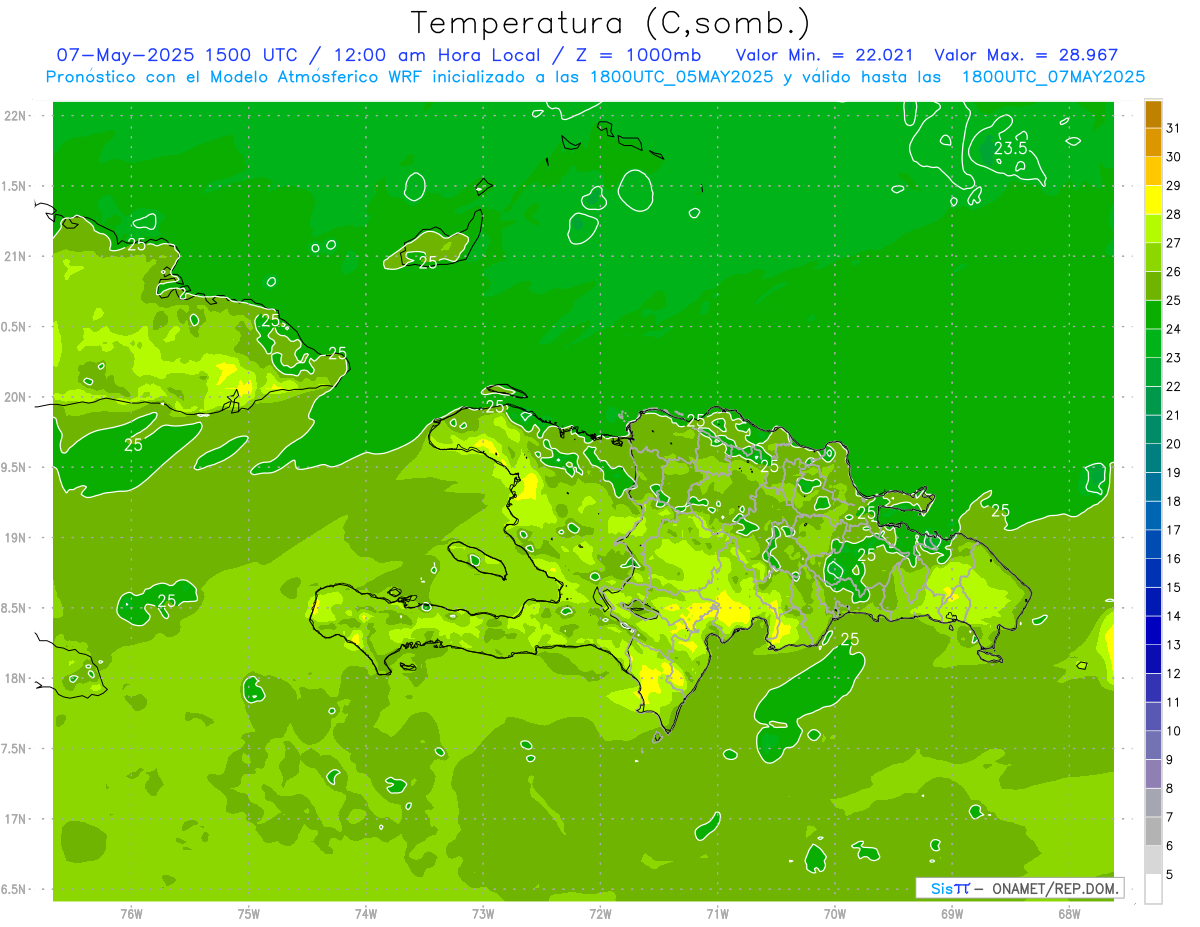
Task: Click the "17N" latitude axis label
Action: point(14,819)
